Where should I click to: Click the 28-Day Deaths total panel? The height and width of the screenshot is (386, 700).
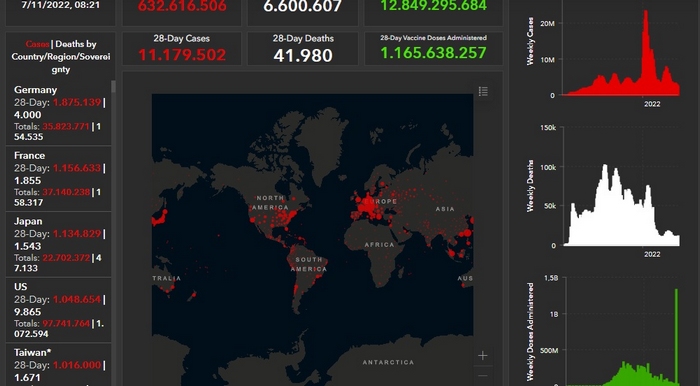click(303, 49)
